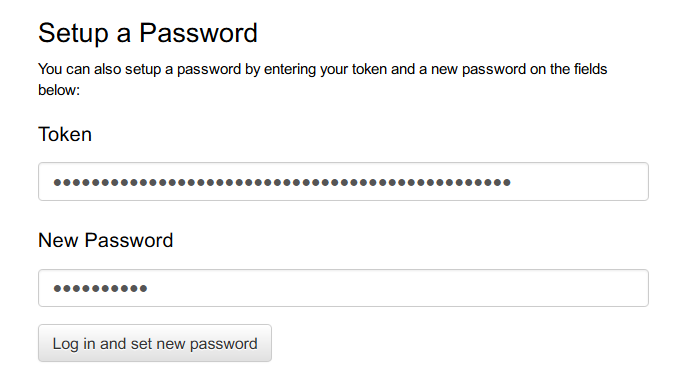Click the word 'token' in the description text

click(x=369, y=69)
